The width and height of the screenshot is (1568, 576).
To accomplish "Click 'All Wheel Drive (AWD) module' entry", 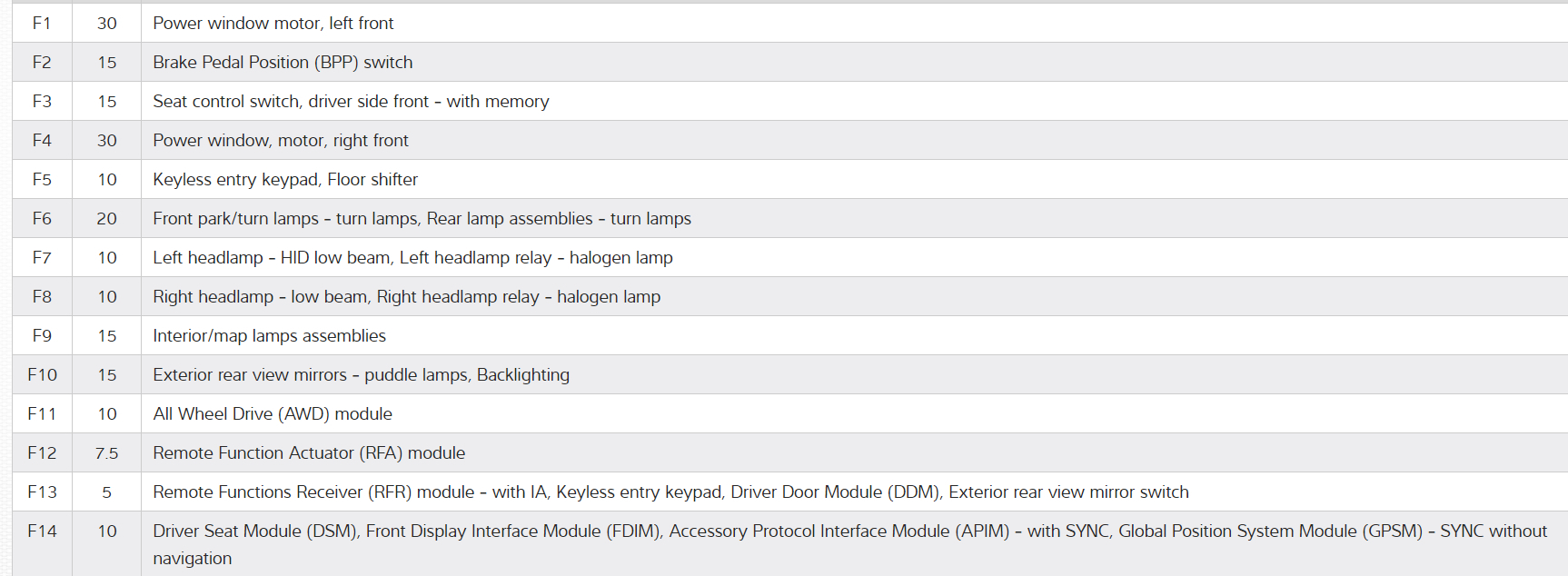I will point(273,414).
